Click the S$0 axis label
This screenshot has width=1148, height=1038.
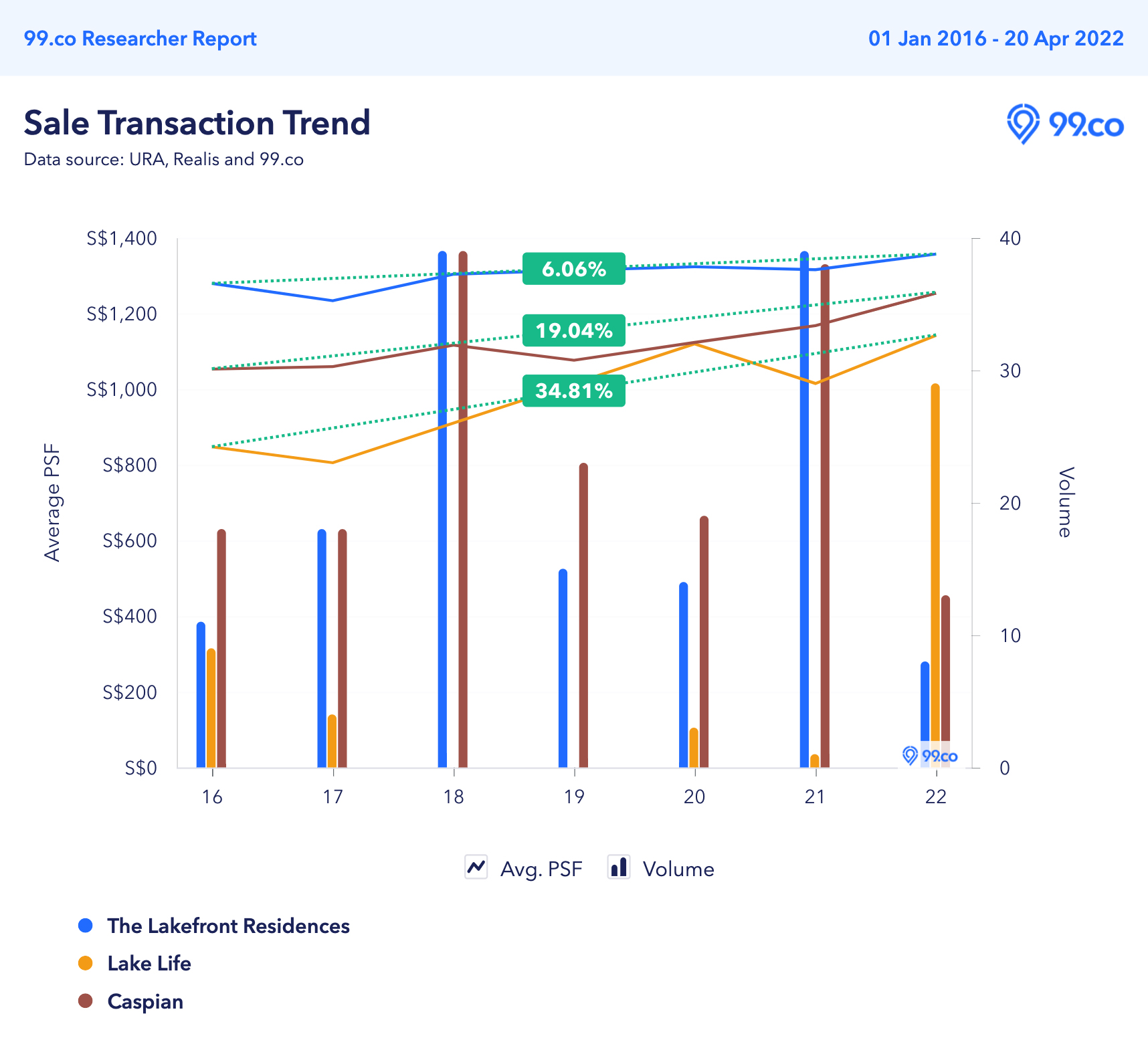coord(141,768)
